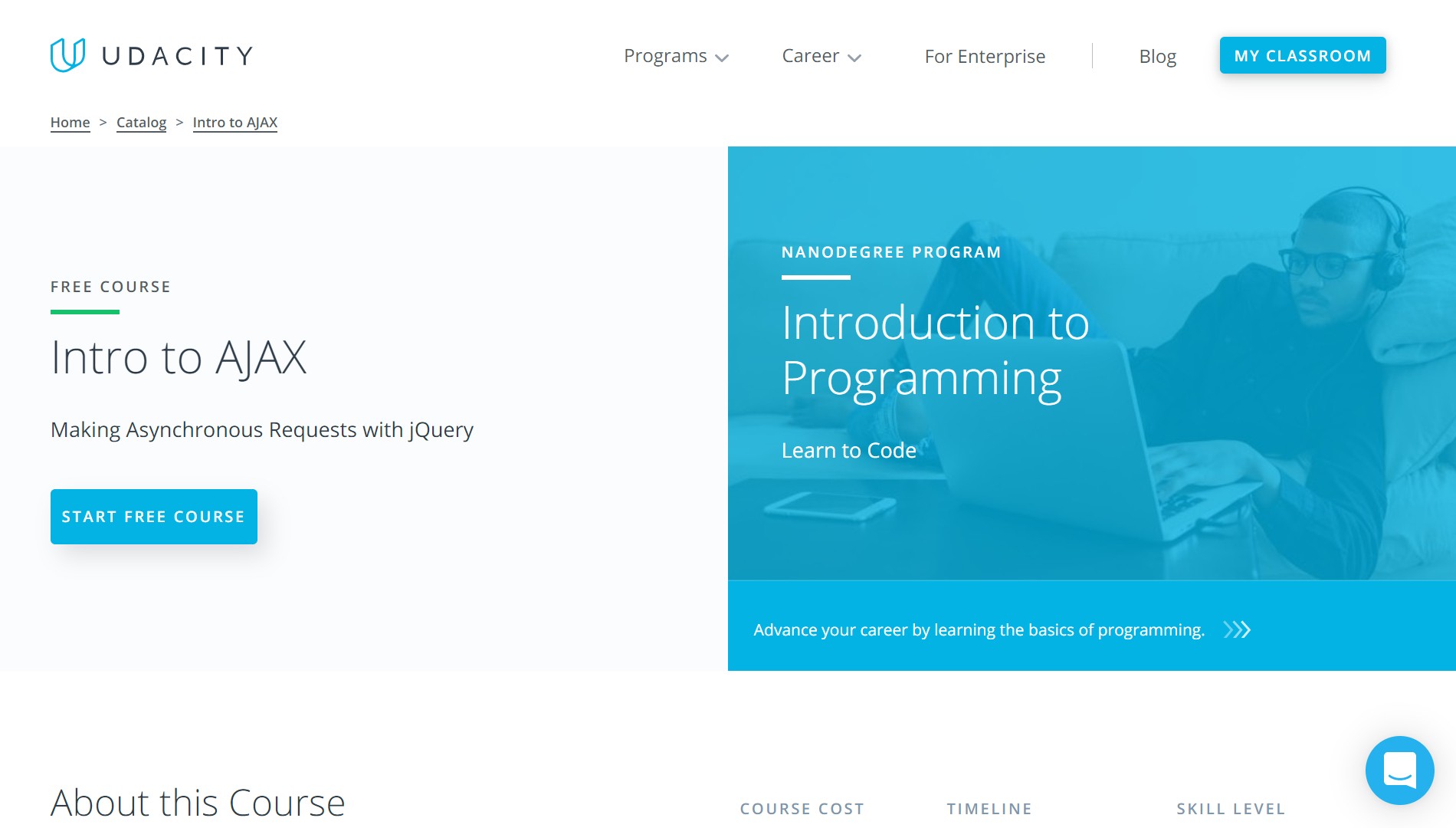Viewport: 1456px width, 828px height.
Task: Click the Advance your career banner text
Action: coord(979,629)
